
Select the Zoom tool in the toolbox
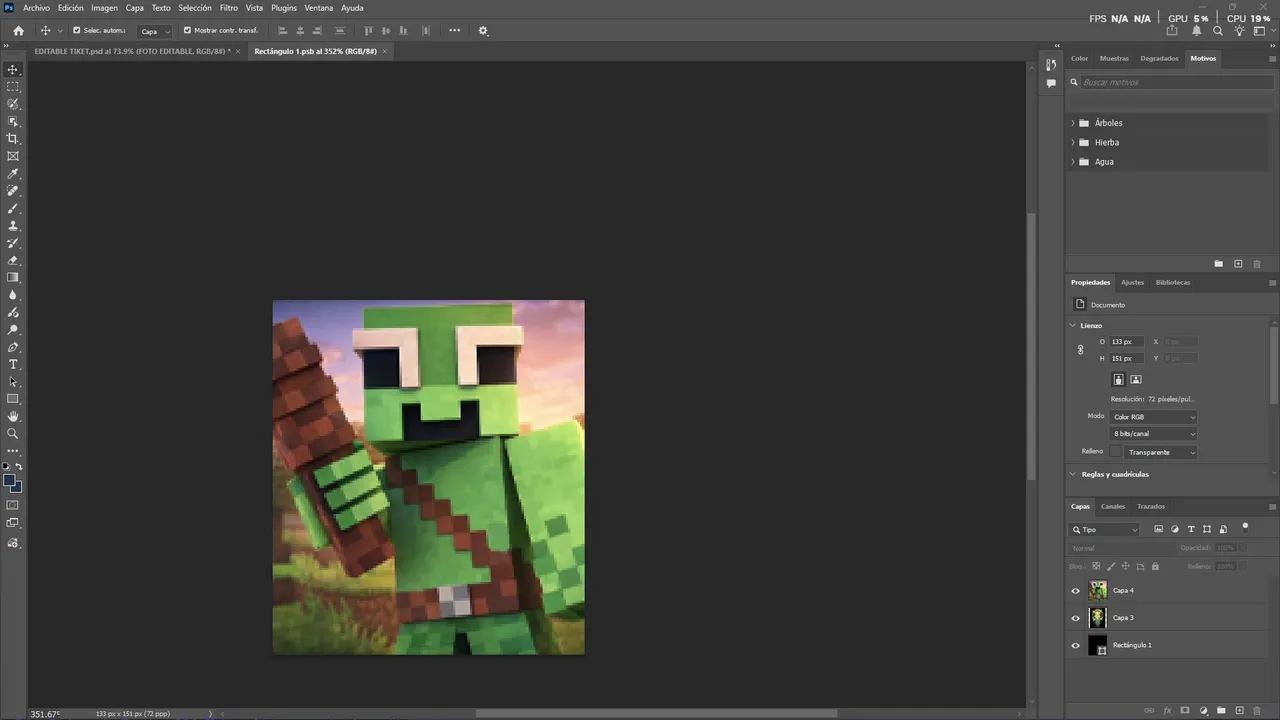(13, 434)
